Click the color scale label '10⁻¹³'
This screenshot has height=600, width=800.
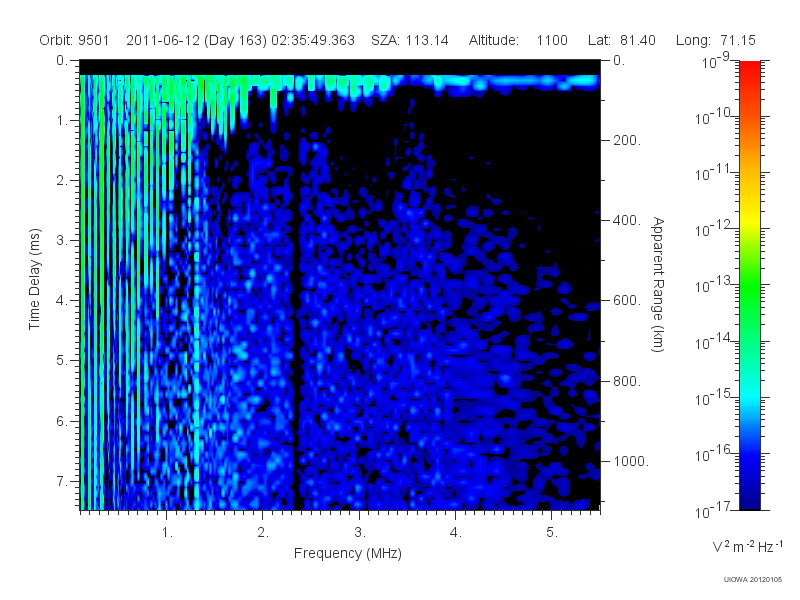(x=712, y=285)
